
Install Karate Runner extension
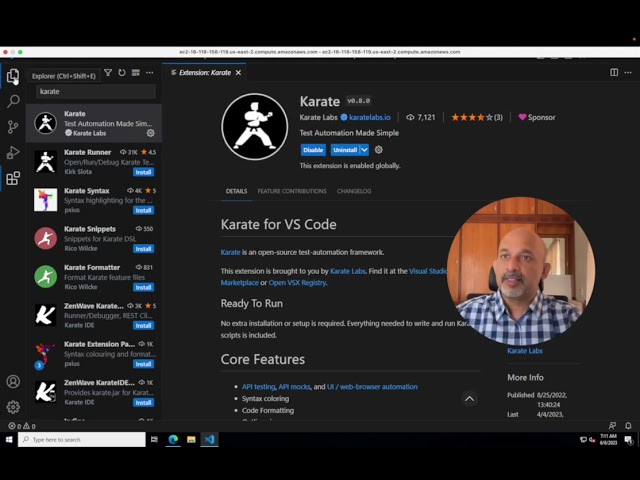click(143, 172)
